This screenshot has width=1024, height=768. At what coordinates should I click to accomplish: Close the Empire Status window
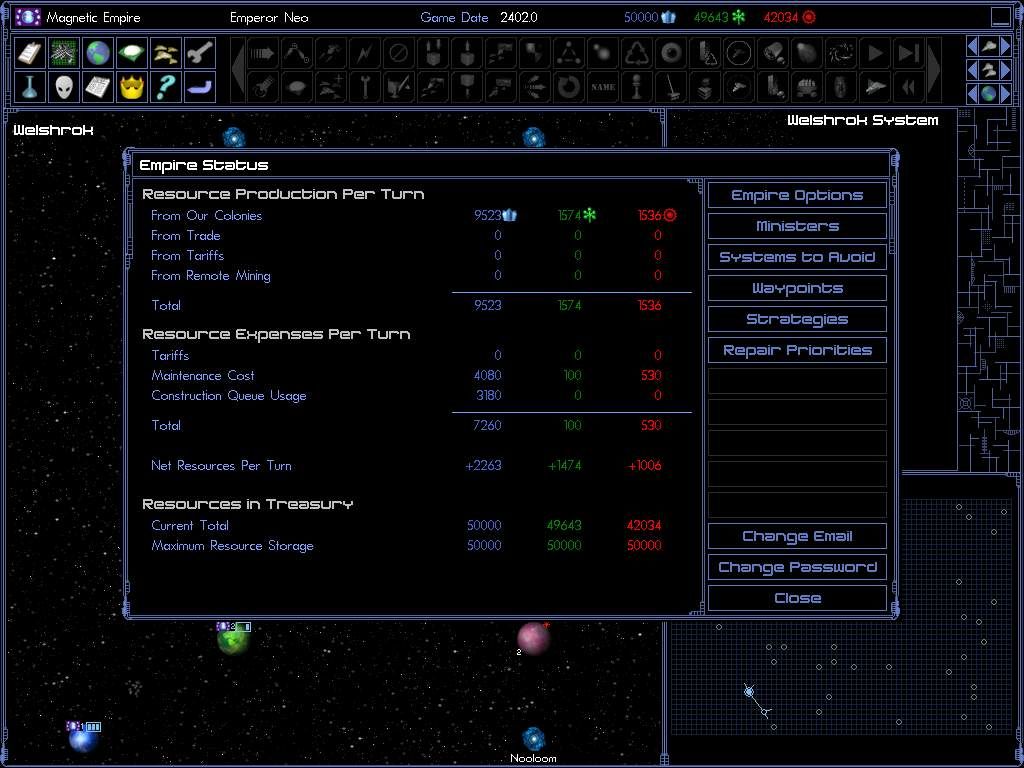tap(797, 598)
